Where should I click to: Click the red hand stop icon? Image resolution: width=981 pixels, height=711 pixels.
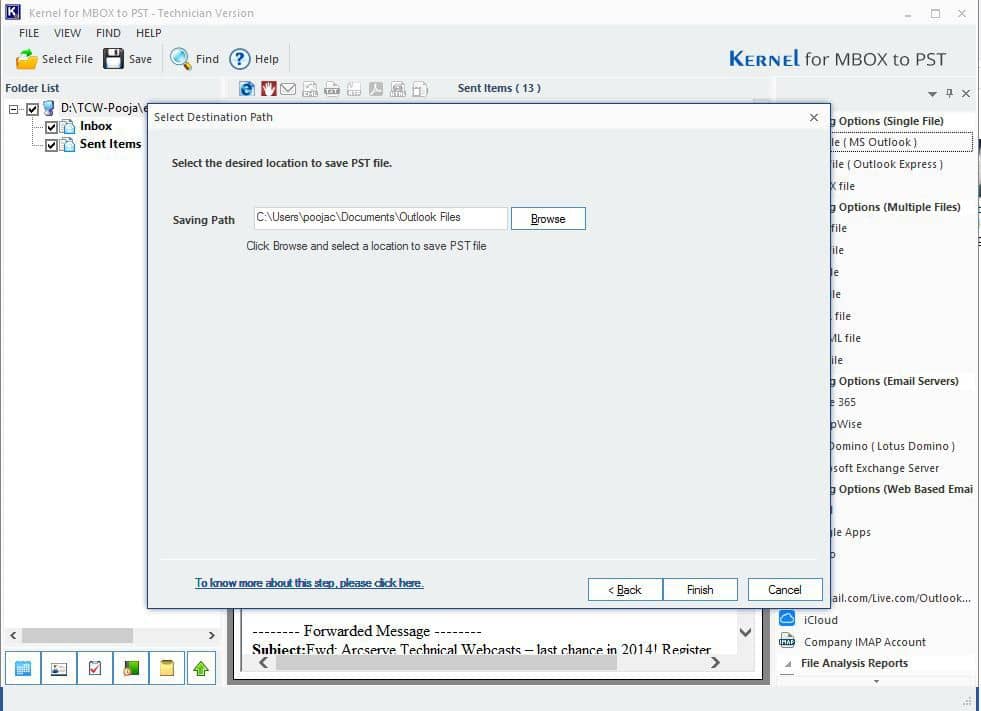click(x=268, y=89)
